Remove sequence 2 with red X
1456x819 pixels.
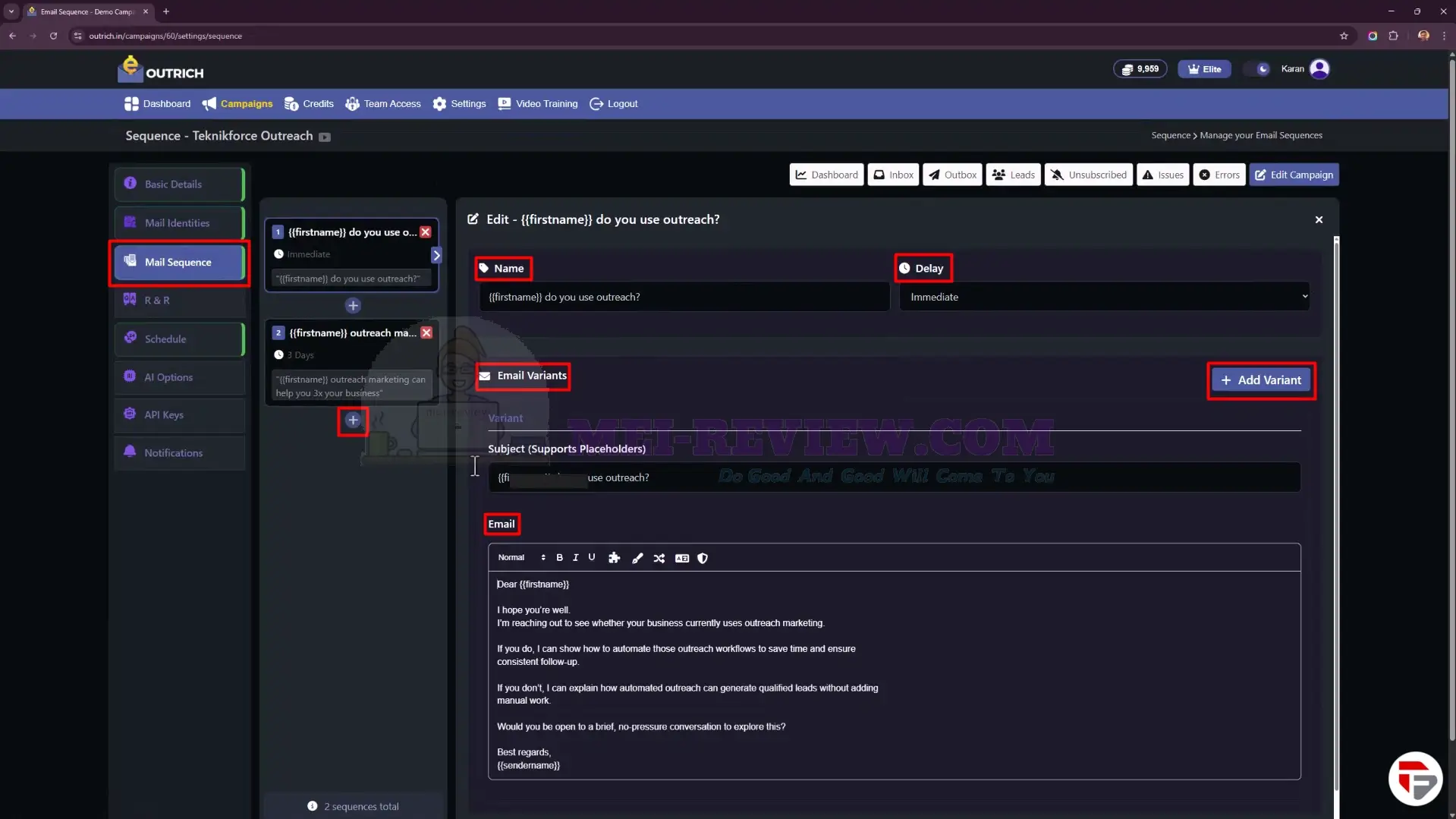click(x=426, y=332)
